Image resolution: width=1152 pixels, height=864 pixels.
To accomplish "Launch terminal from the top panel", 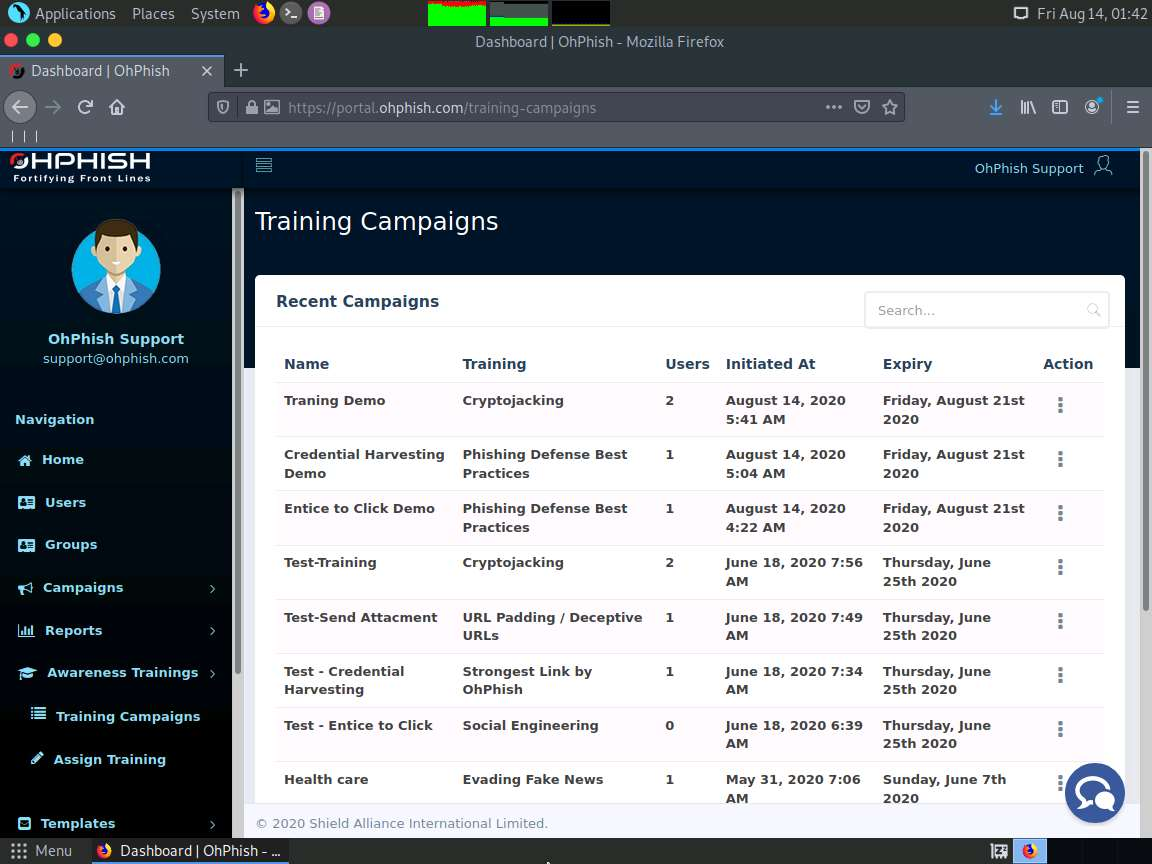I will (291, 13).
